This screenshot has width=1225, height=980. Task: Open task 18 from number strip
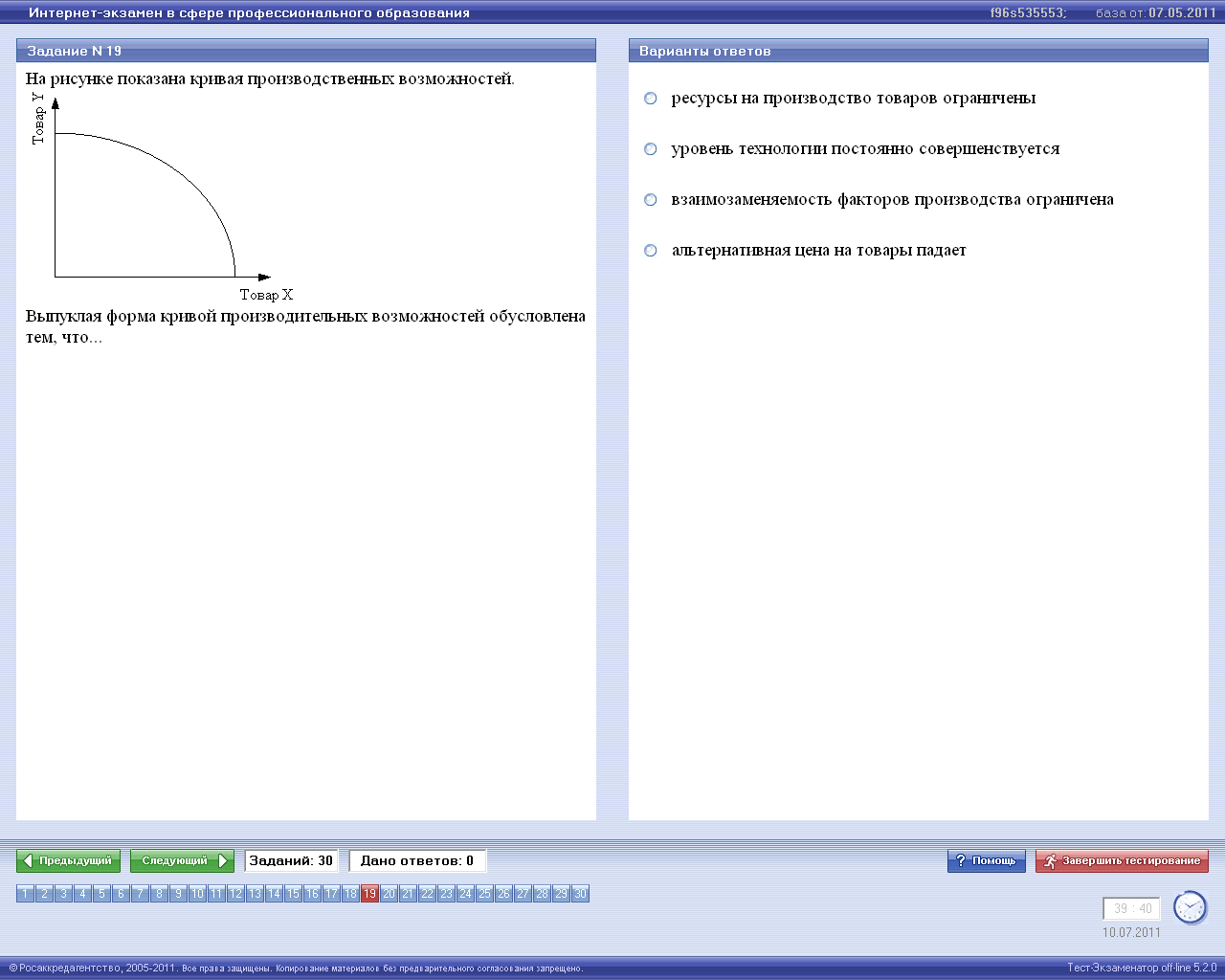(350, 894)
